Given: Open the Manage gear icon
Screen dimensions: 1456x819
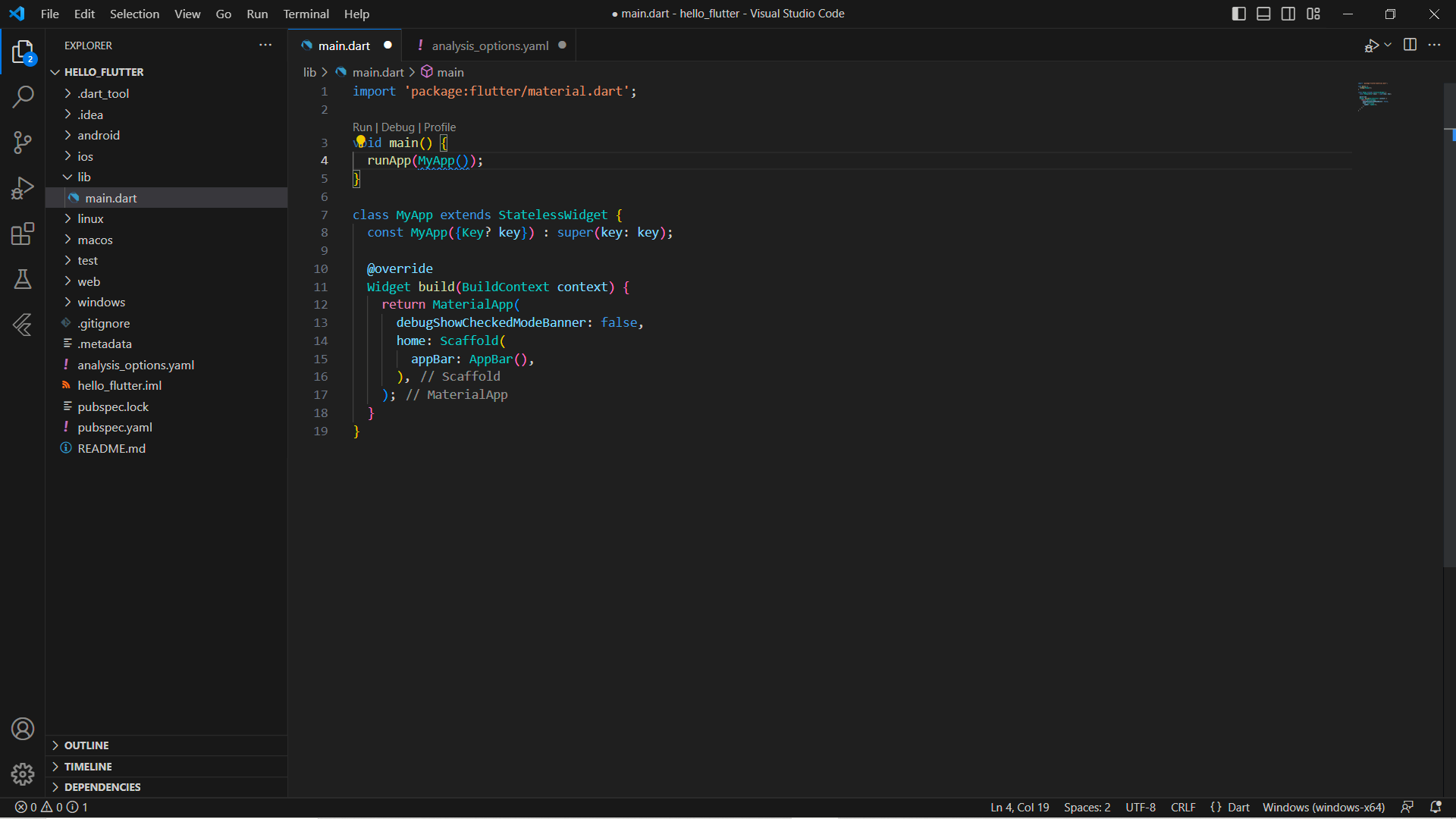Looking at the screenshot, I should click(x=23, y=774).
